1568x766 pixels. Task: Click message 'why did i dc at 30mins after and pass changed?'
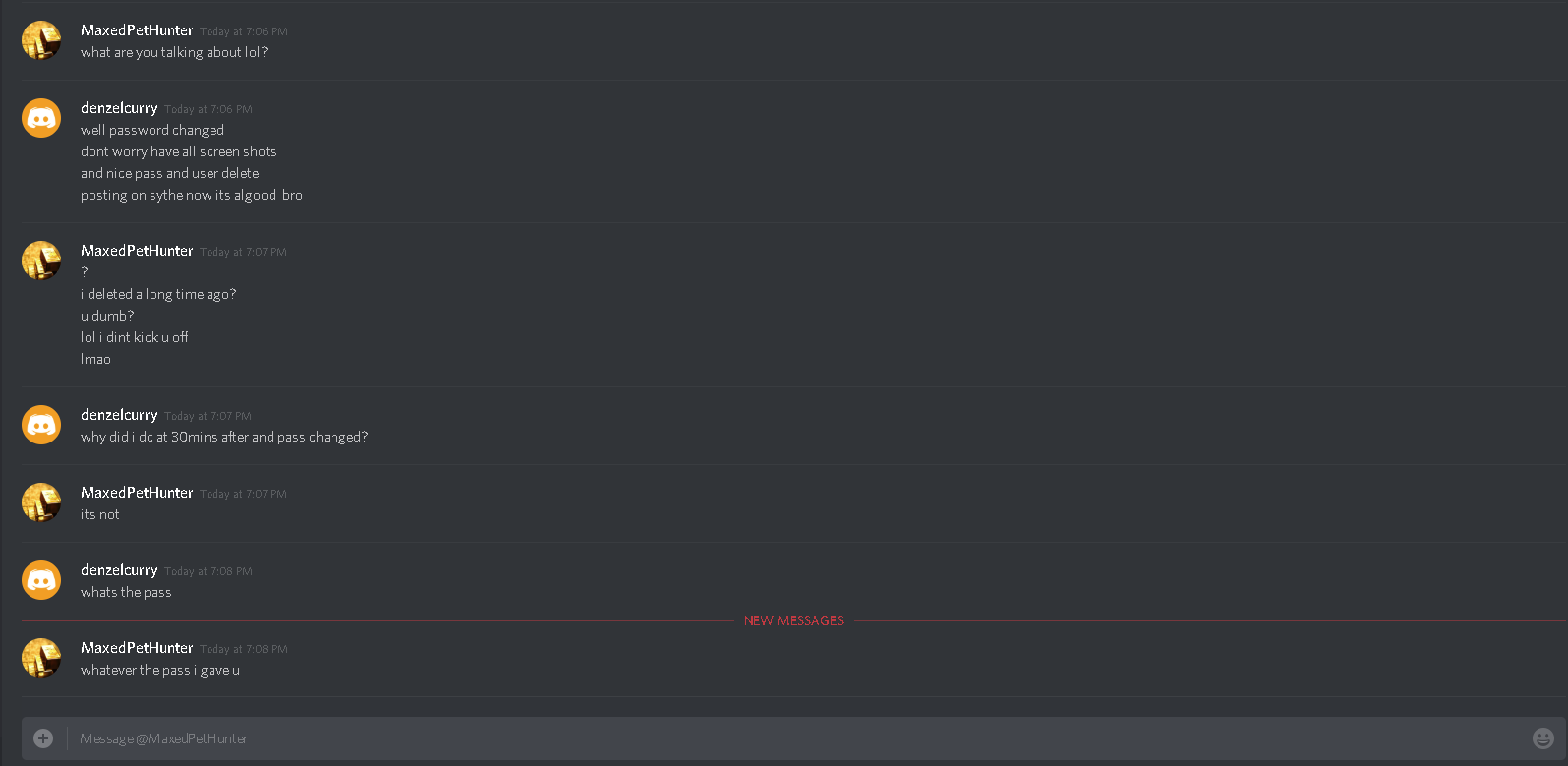pos(224,437)
